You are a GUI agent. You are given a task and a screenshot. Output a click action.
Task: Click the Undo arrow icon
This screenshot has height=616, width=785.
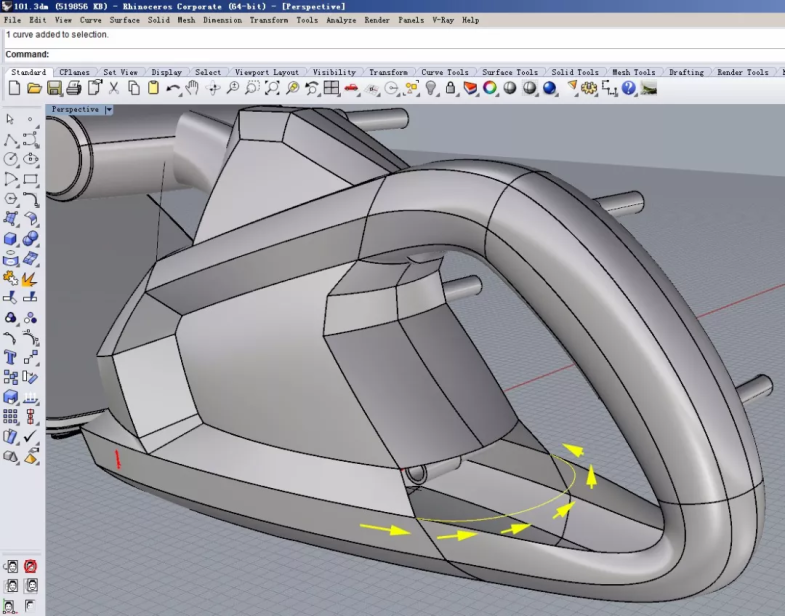174,88
